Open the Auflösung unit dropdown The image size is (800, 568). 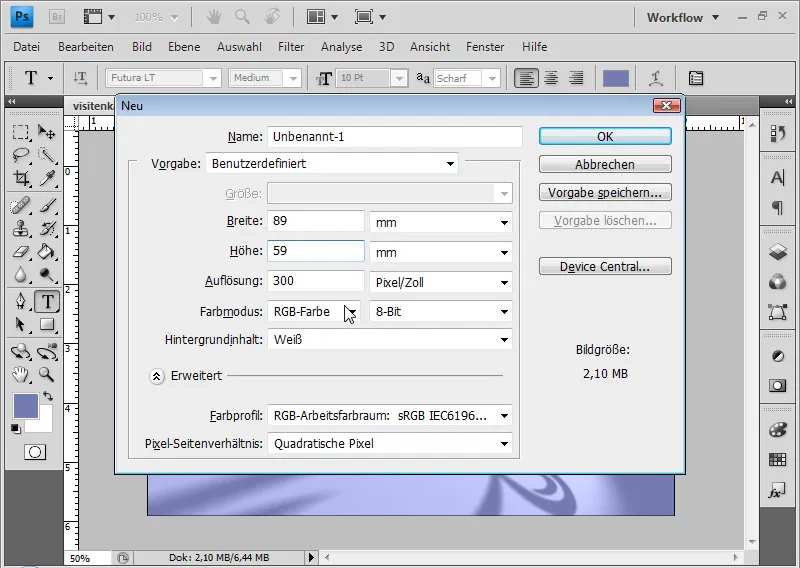pyautogui.click(x=441, y=282)
